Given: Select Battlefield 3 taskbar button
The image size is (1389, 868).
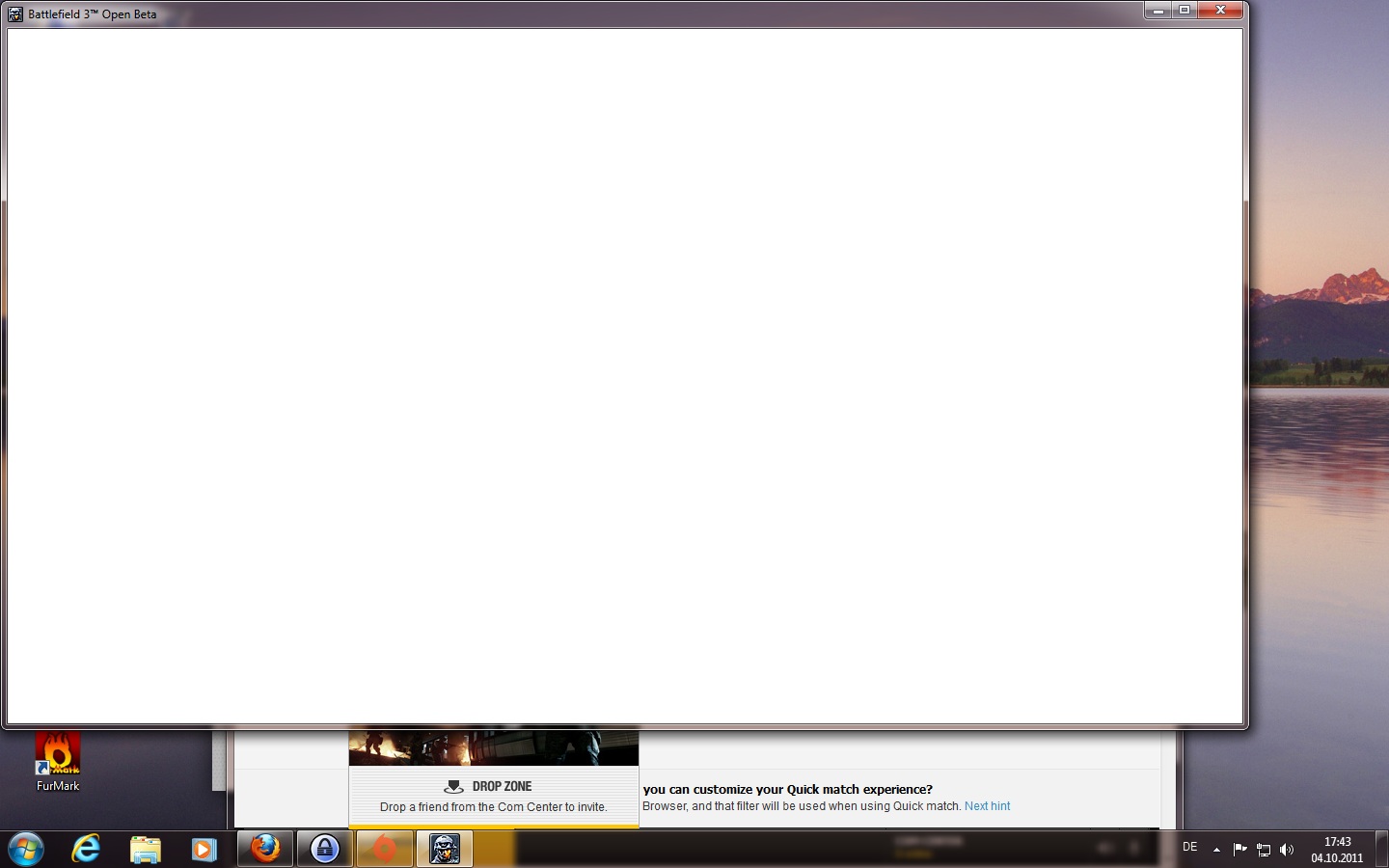Looking at the screenshot, I should click(445, 849).
